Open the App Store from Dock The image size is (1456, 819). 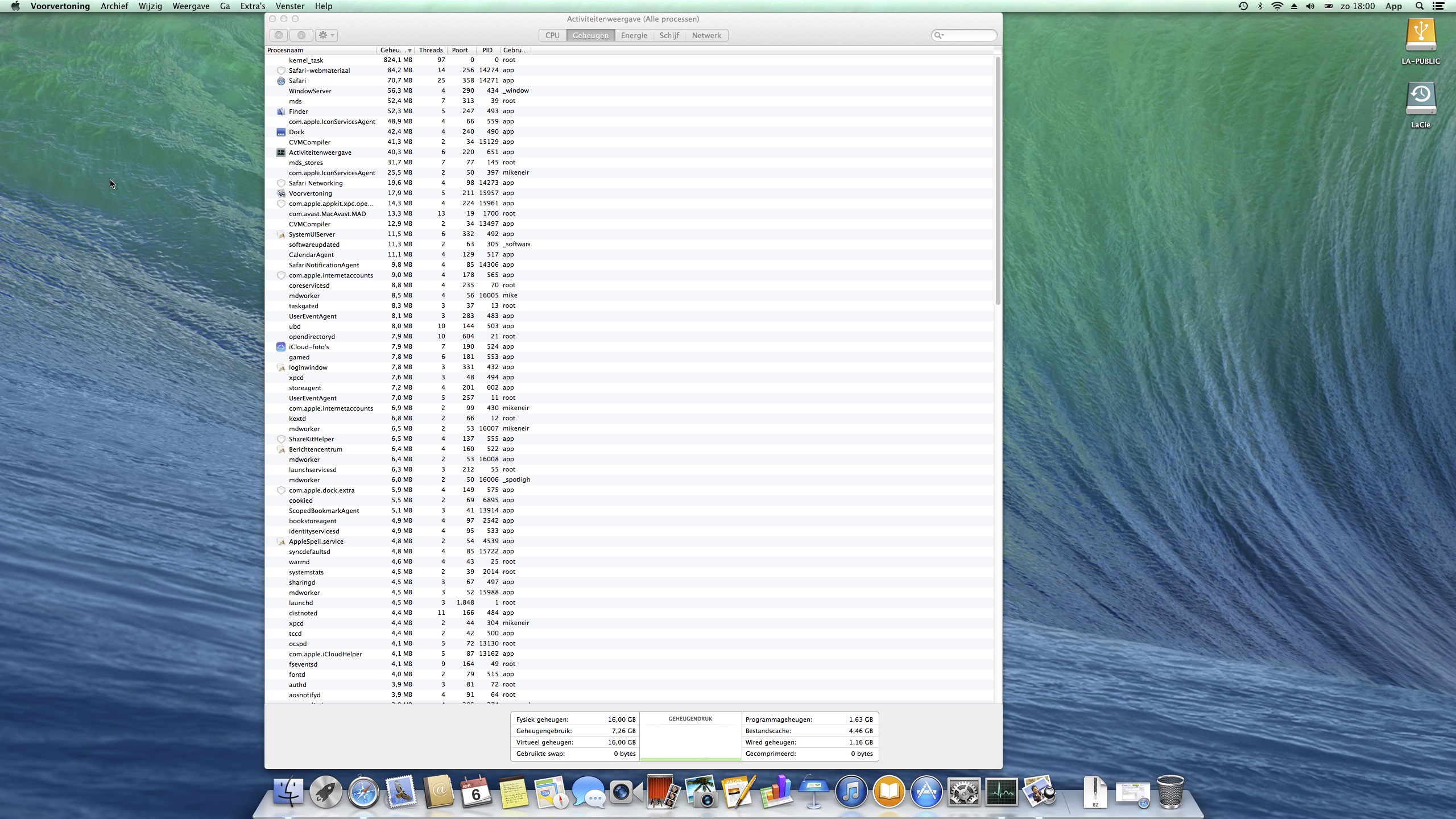[926, 792]
